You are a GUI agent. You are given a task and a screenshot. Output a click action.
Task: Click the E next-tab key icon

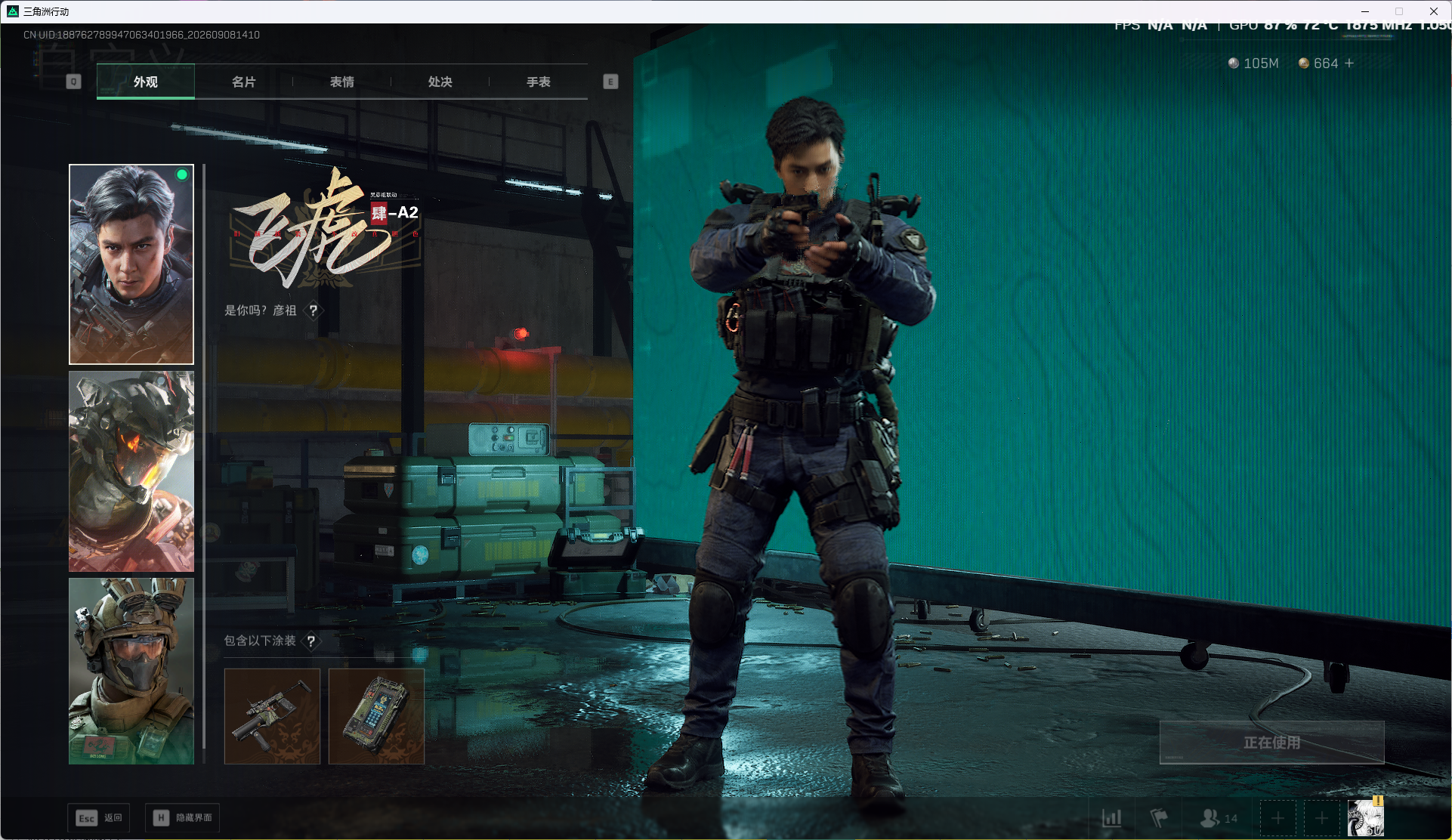[610, 82]
